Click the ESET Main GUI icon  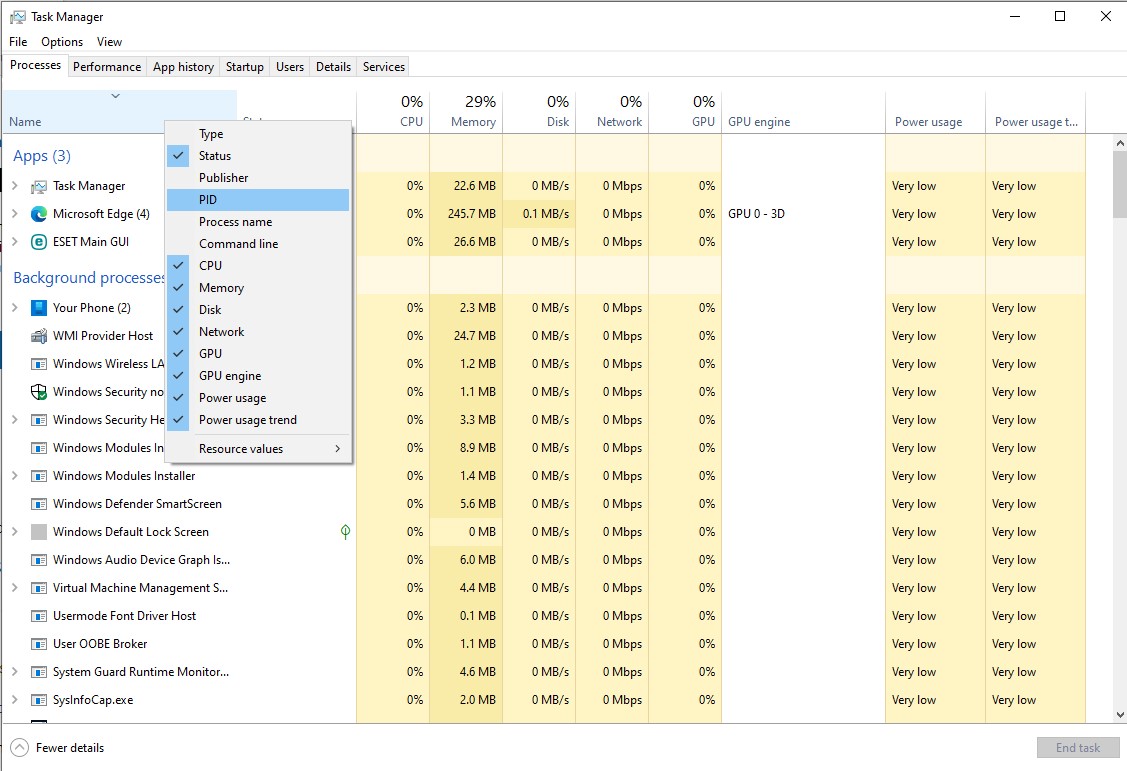(x=39, y=242)
